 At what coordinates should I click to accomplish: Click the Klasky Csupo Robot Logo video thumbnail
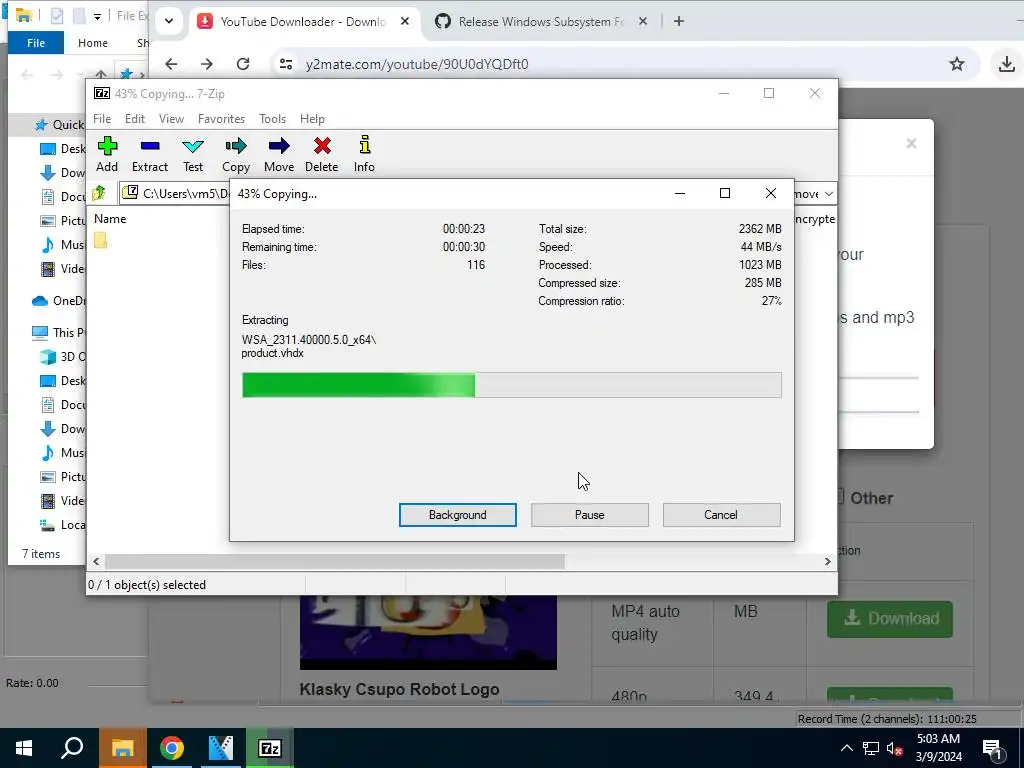click(x=428, y=632)
